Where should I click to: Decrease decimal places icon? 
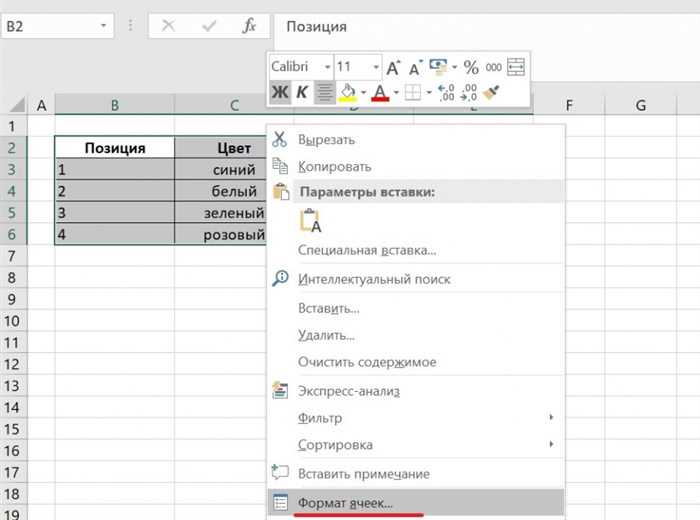click(x=469, y=92)
